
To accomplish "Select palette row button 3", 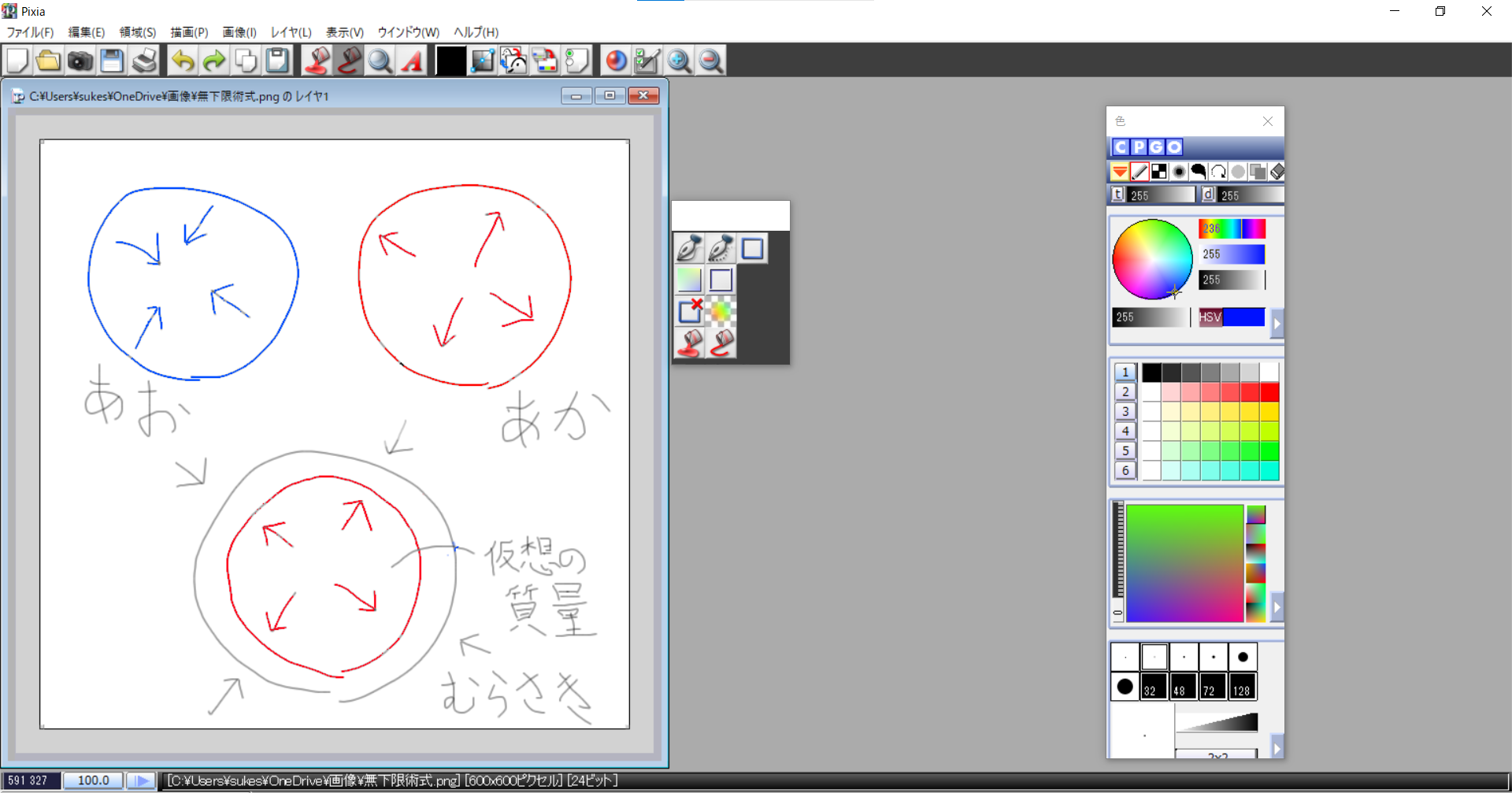I will tap(1125, 411).
